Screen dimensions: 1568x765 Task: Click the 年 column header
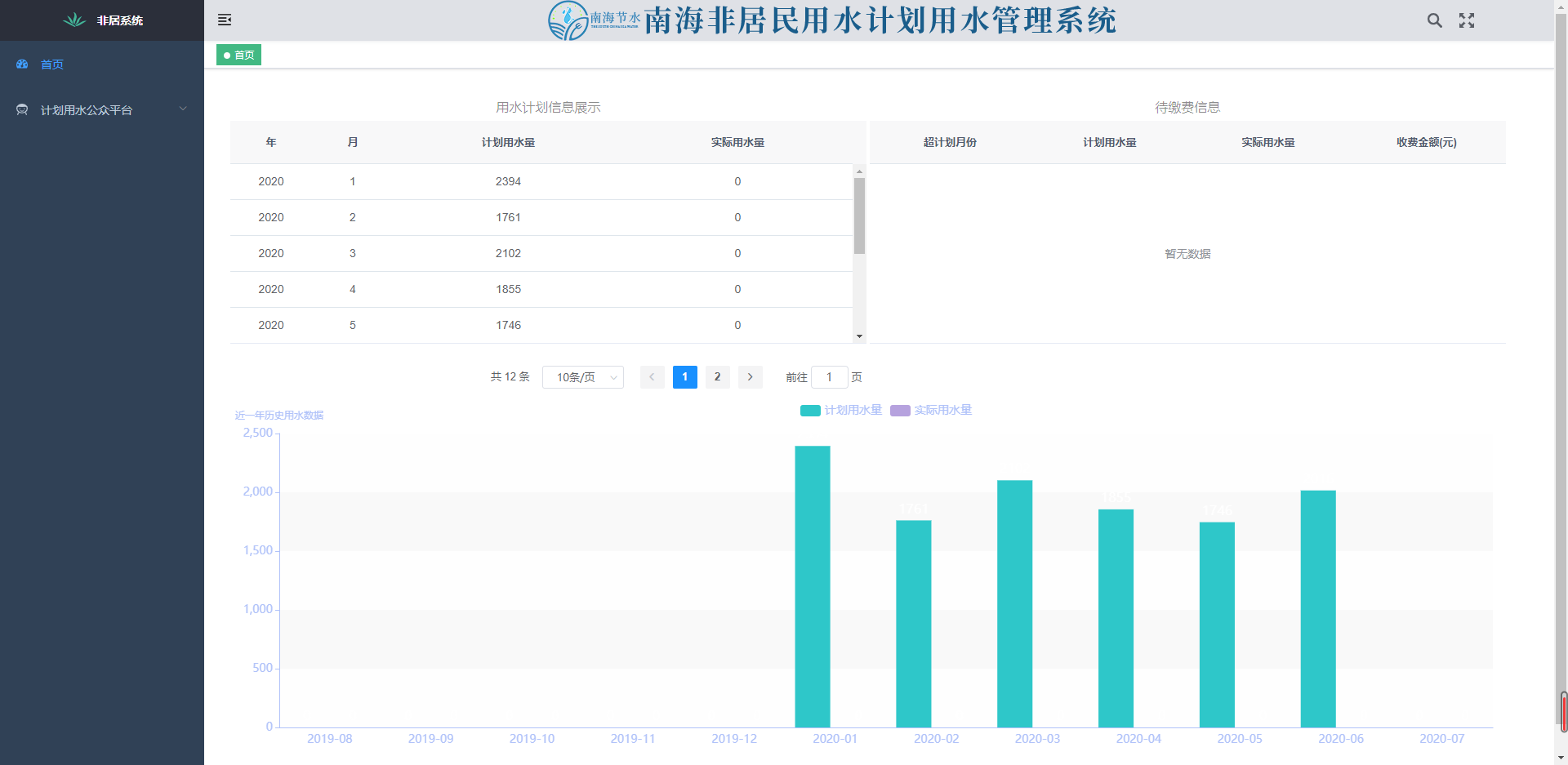(271, 142)
